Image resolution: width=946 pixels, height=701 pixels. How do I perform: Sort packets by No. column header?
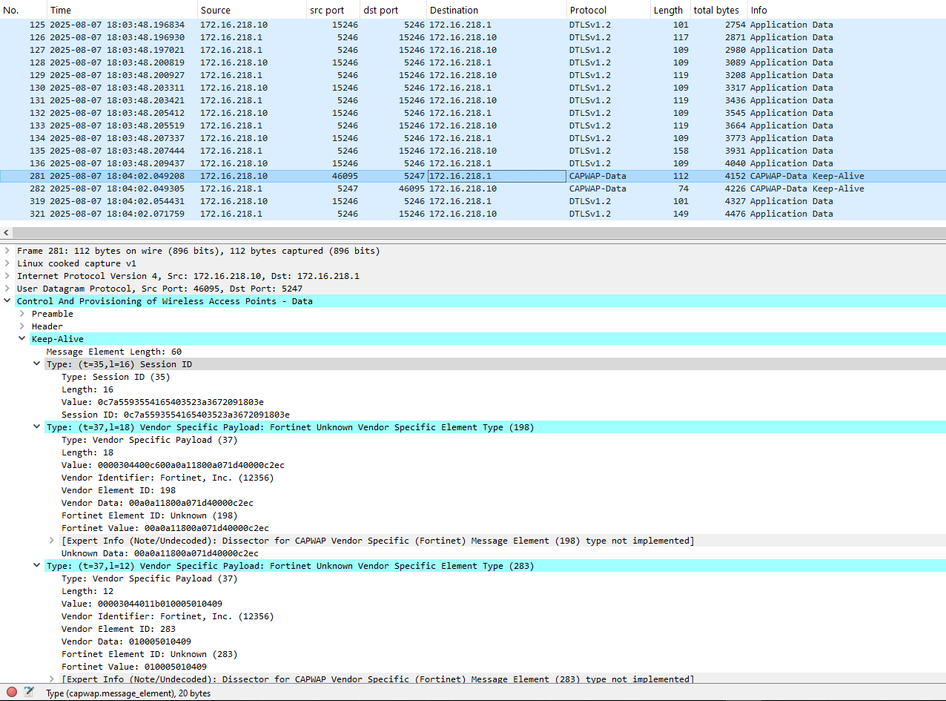pyautogui.click(x=23, y=10)
